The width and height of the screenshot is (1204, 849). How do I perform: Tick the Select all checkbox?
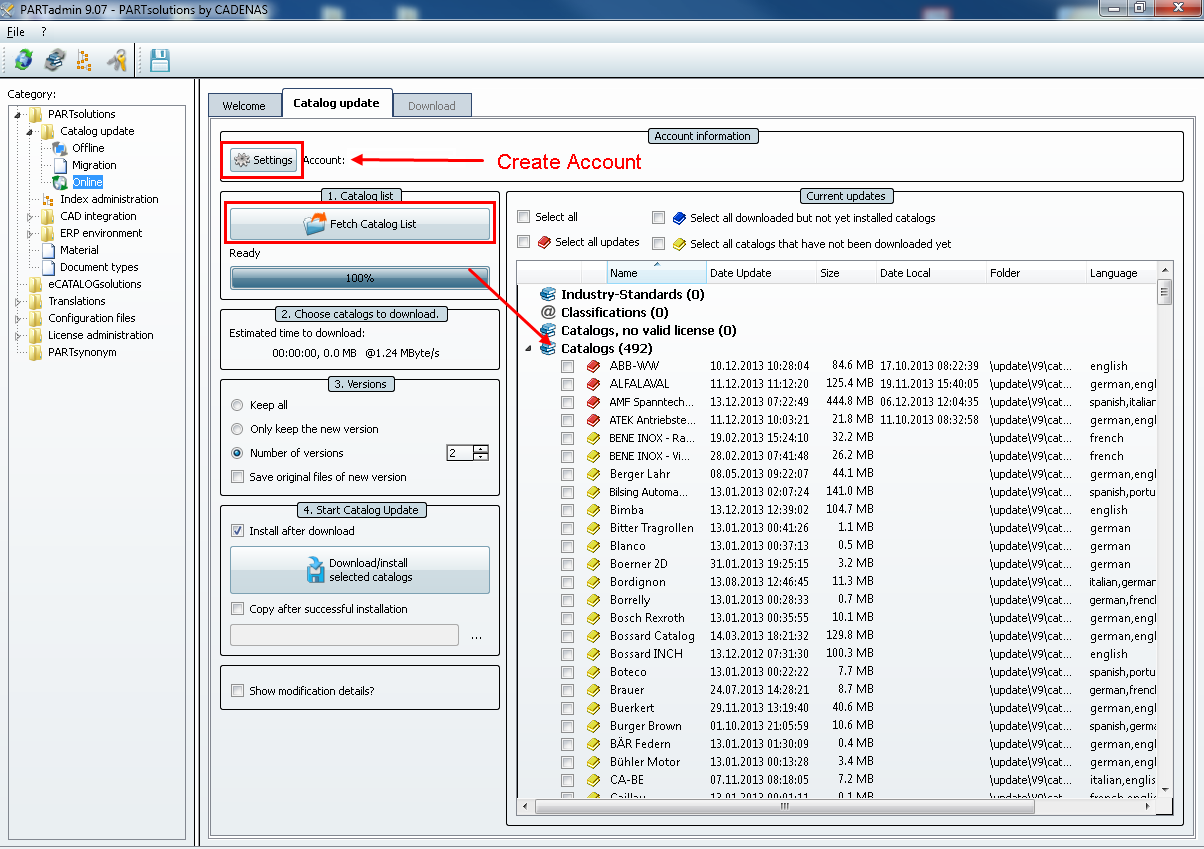[524, 217]
